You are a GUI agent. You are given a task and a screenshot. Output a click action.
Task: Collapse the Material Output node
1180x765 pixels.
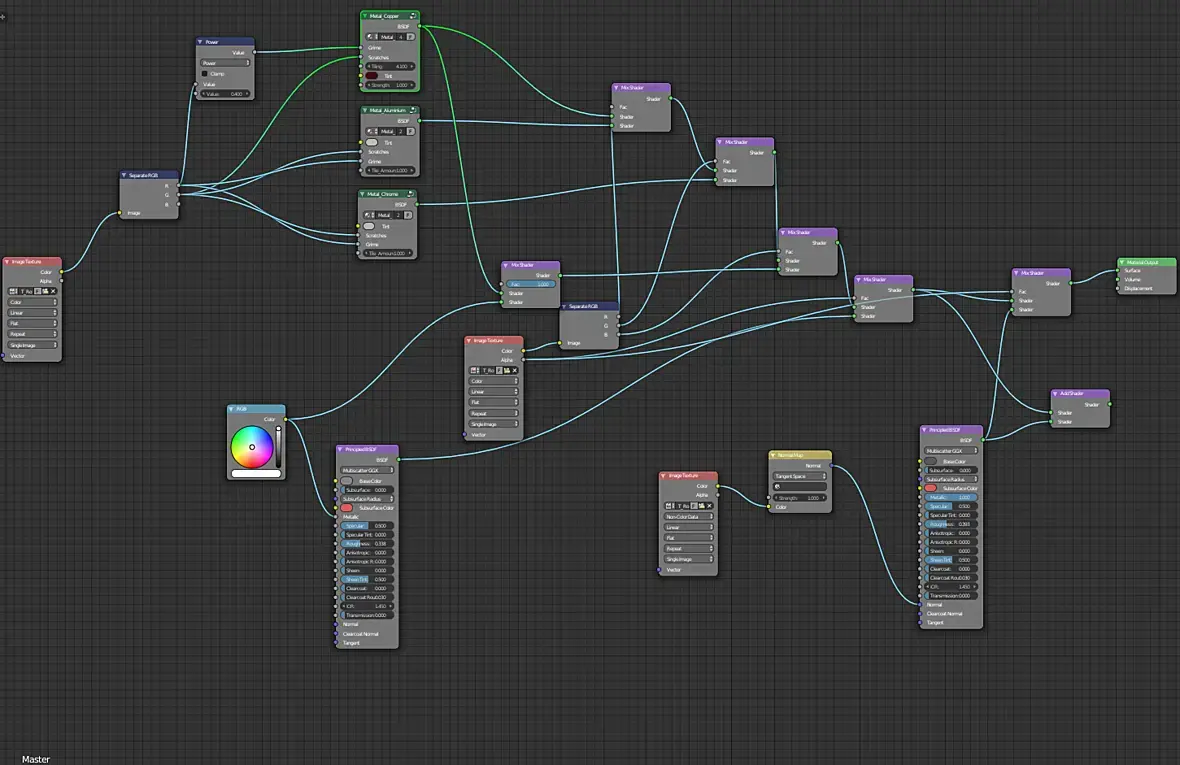(1121, 263)
